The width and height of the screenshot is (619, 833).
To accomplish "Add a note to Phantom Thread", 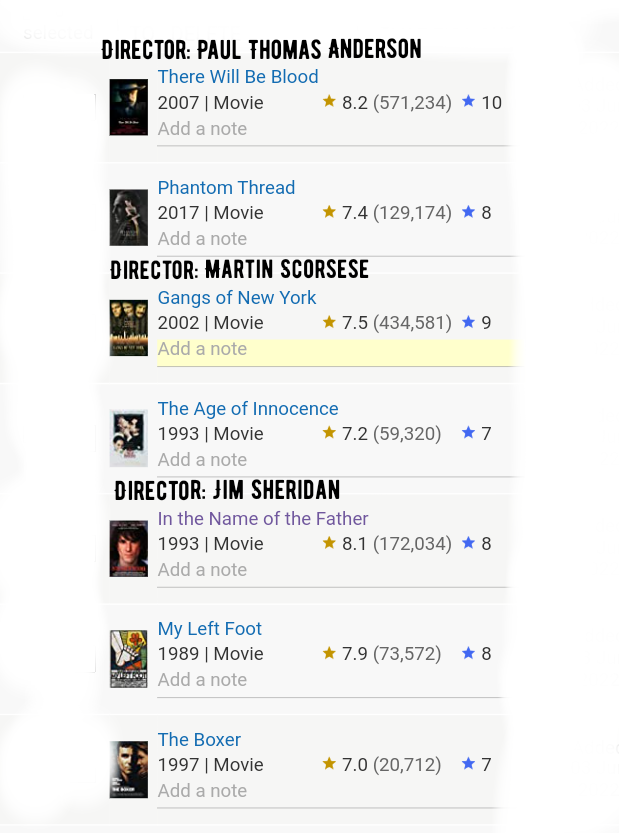I will point(202,239).
